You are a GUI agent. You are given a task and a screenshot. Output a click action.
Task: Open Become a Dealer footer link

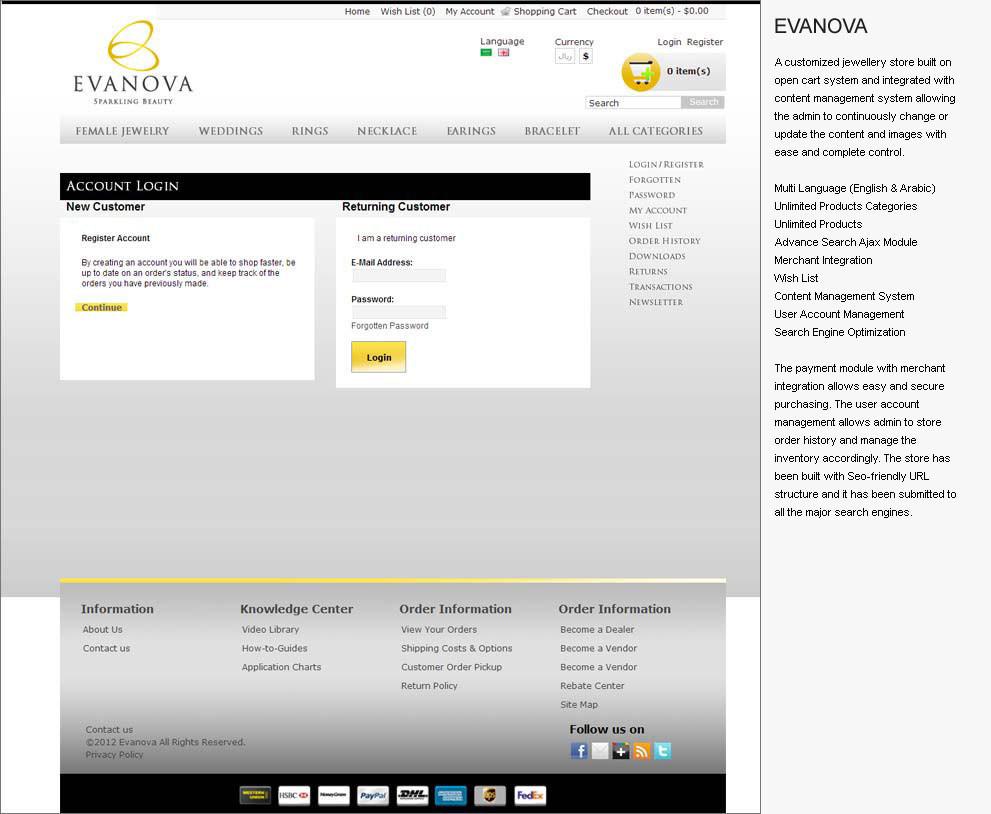pos(597,629)
